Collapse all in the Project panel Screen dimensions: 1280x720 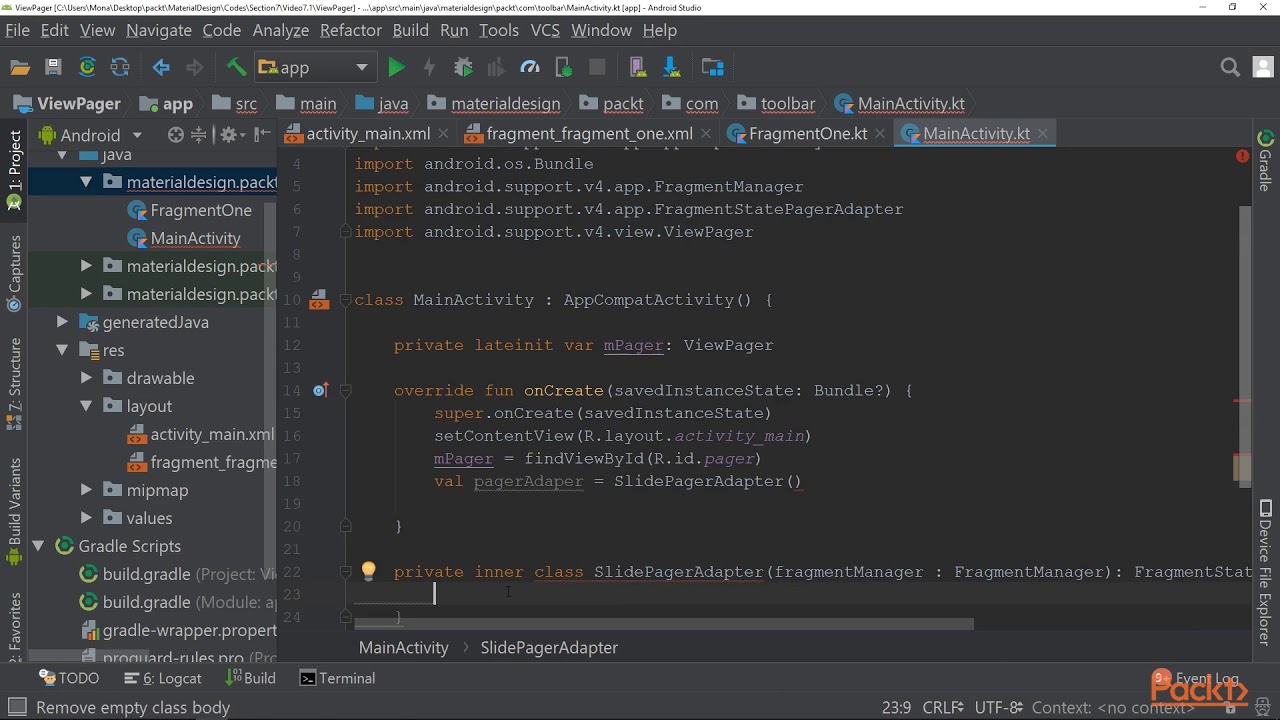[x=199, y=134]
